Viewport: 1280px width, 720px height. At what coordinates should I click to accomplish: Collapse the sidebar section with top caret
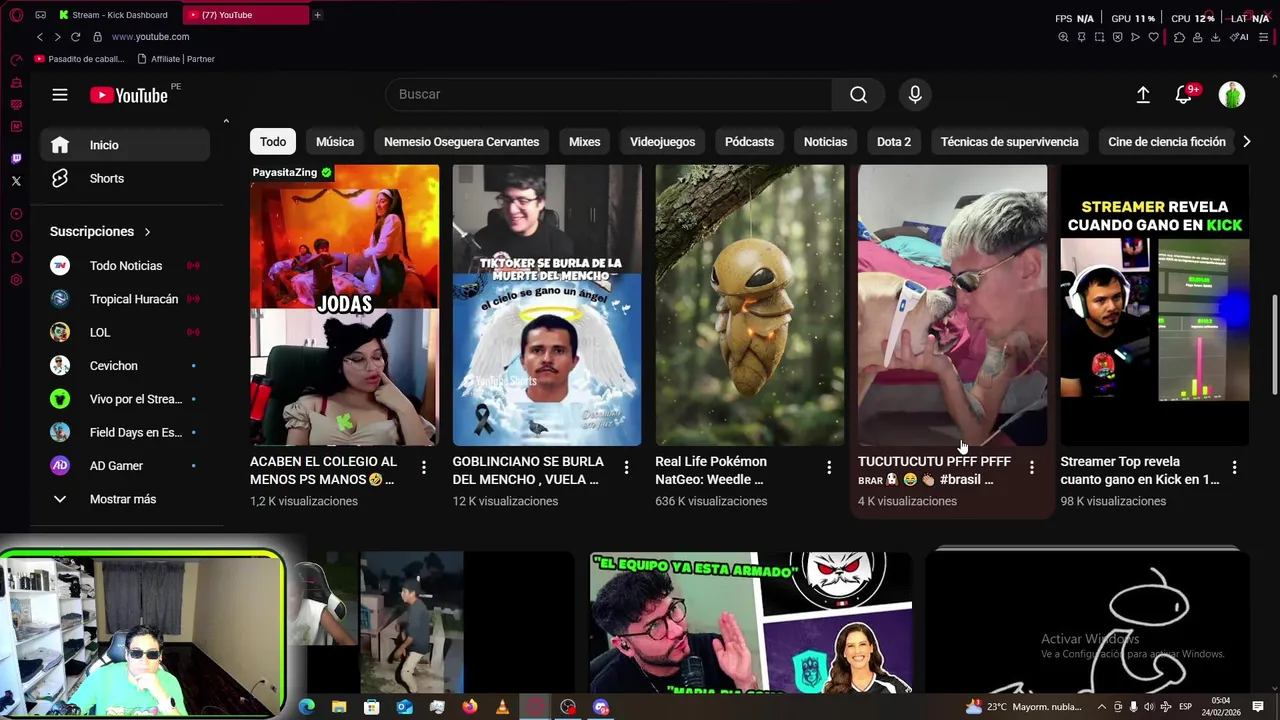226,122
